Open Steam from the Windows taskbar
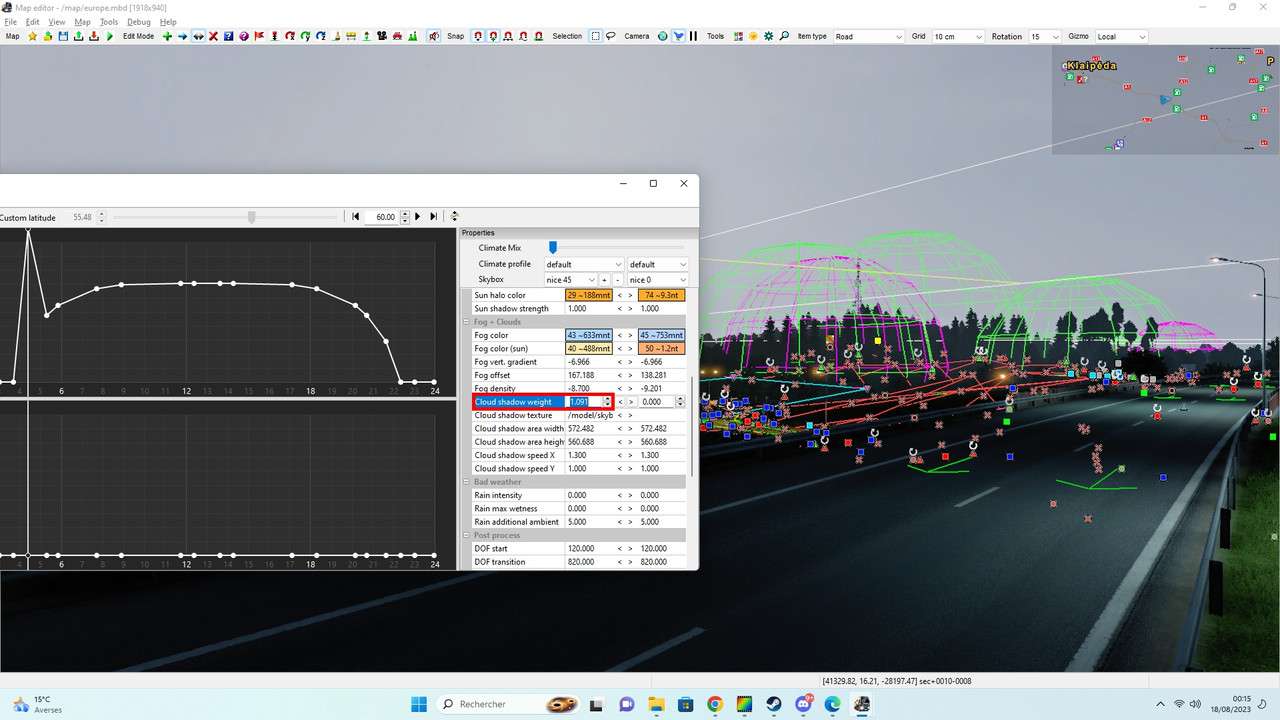The height and width of the screenshot is (720, 1280). [x=773, y=704]
